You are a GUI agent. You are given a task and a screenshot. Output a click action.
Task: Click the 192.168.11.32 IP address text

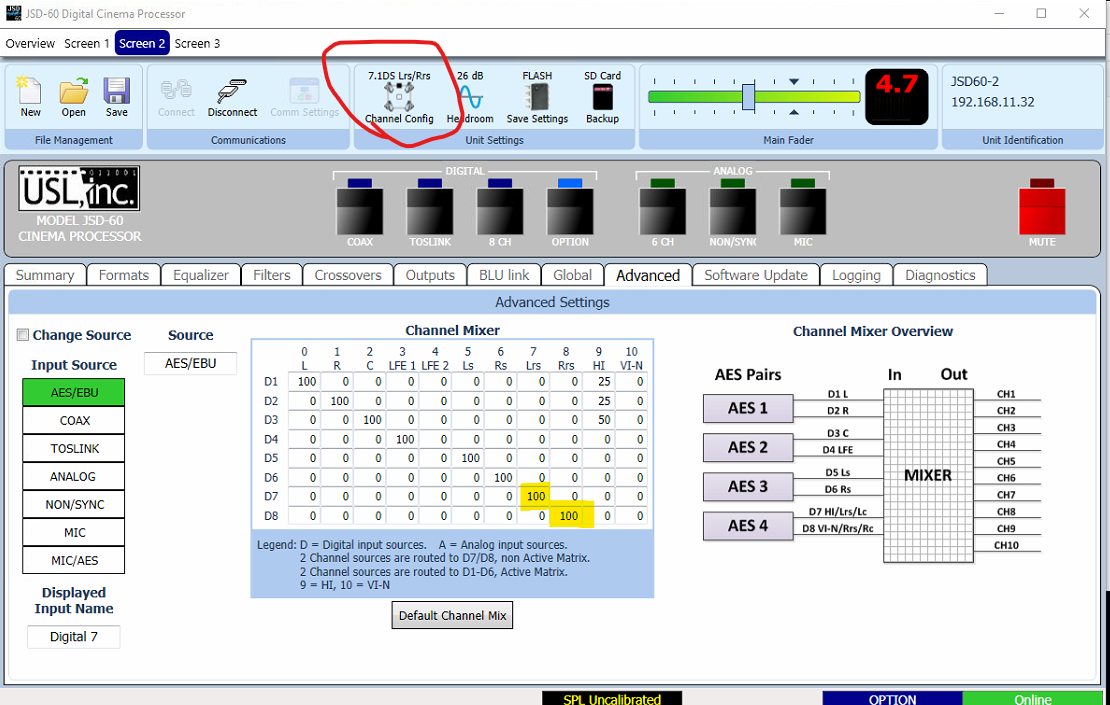[x=992, y=102]
